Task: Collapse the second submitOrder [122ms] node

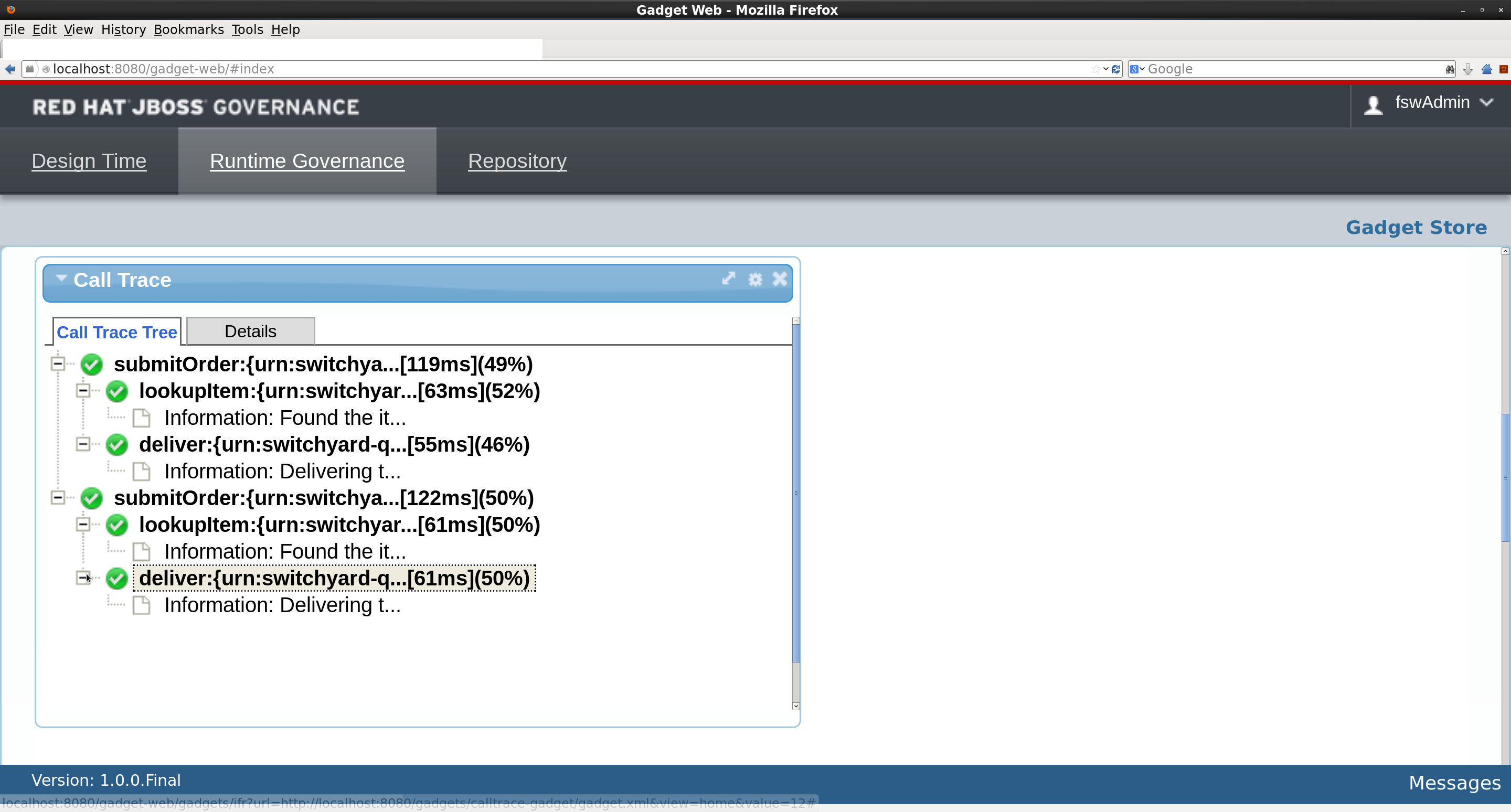Action: 58,498
